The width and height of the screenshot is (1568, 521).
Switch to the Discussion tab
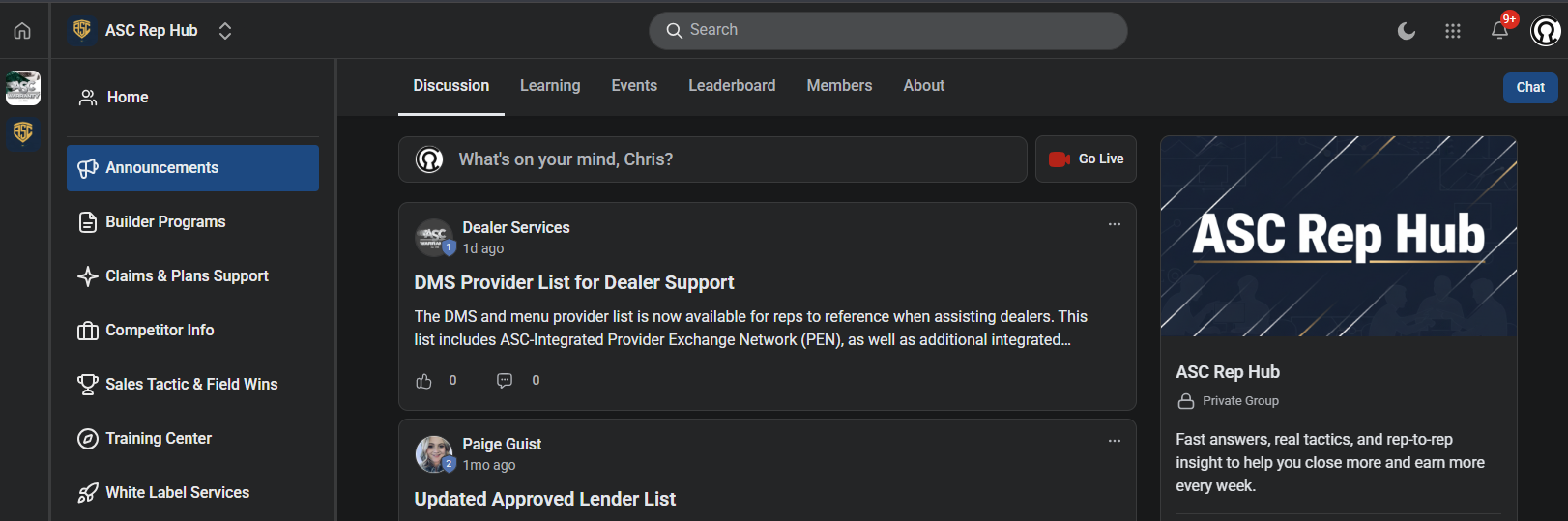[451, 86]
